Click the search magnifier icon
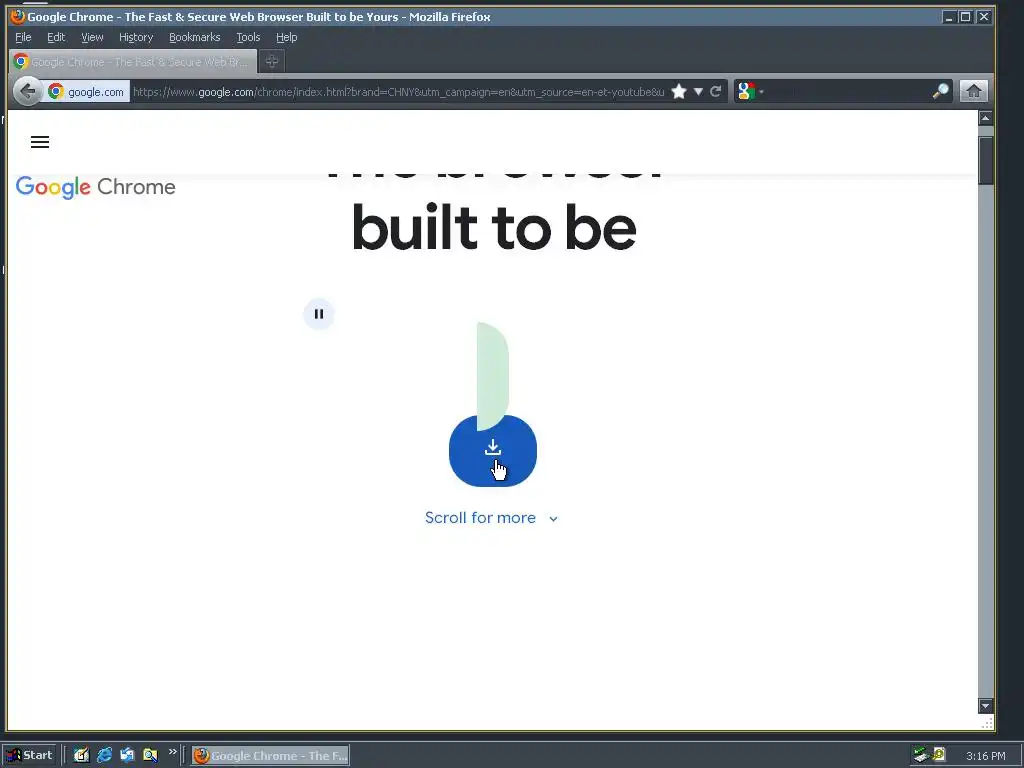 click(x=940, y=91)
